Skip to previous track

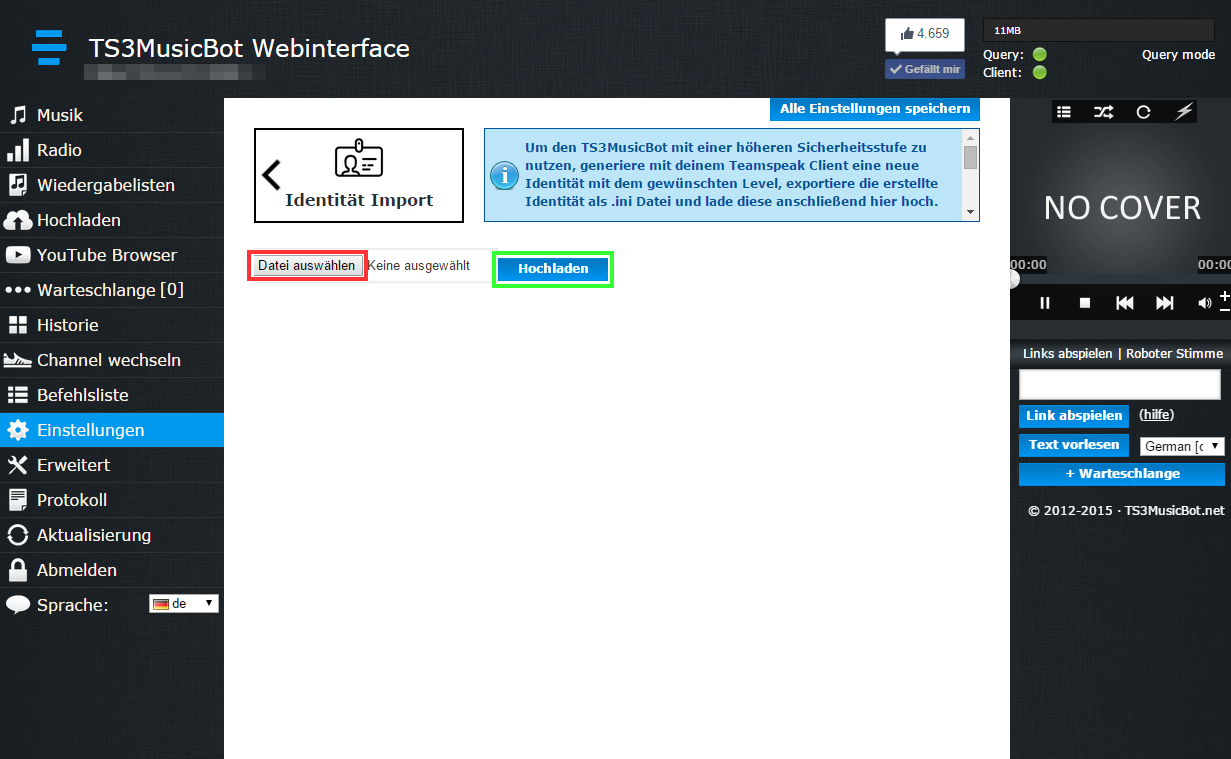[x=1125, y=303]
